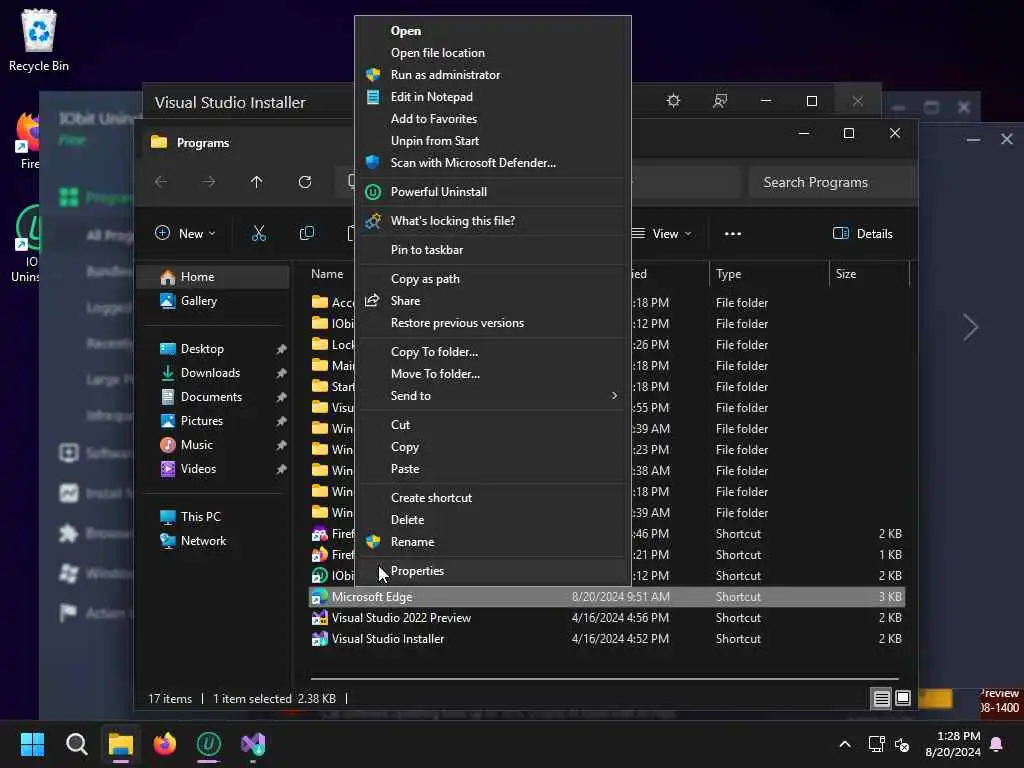Sort by the Size column header
The image size is (1024, 768).
click(846, 274)
